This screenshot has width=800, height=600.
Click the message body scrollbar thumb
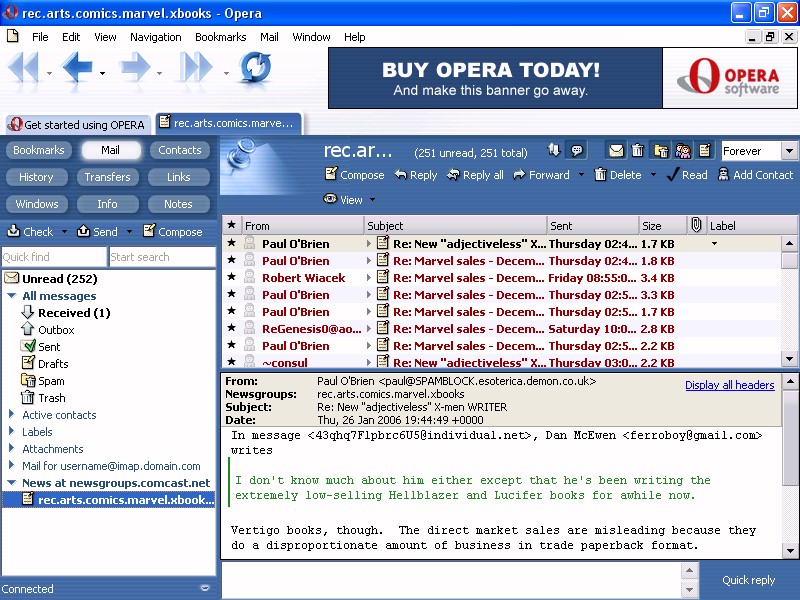789,439
